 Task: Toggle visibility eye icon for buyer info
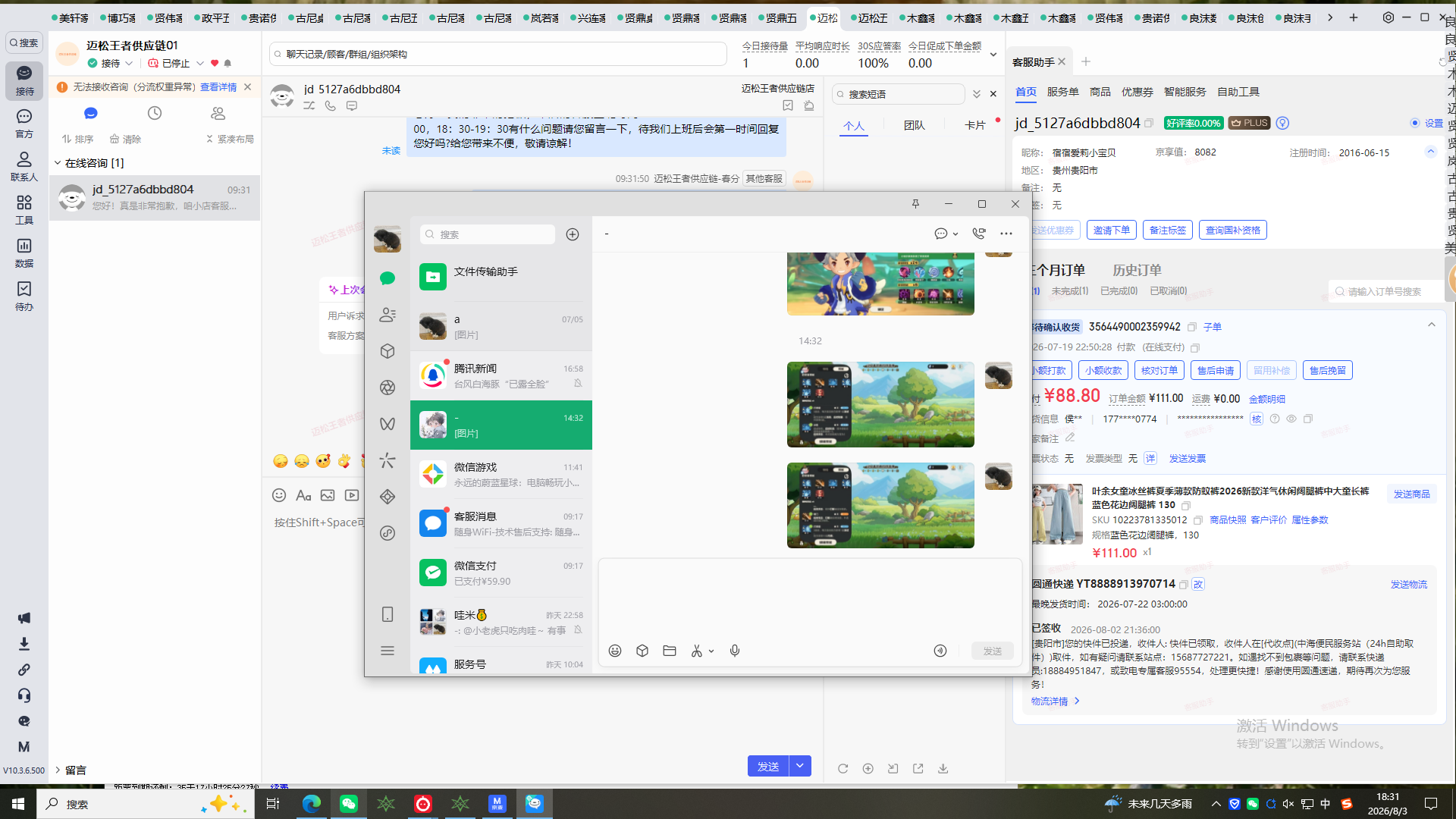[x=1291, y=419]
